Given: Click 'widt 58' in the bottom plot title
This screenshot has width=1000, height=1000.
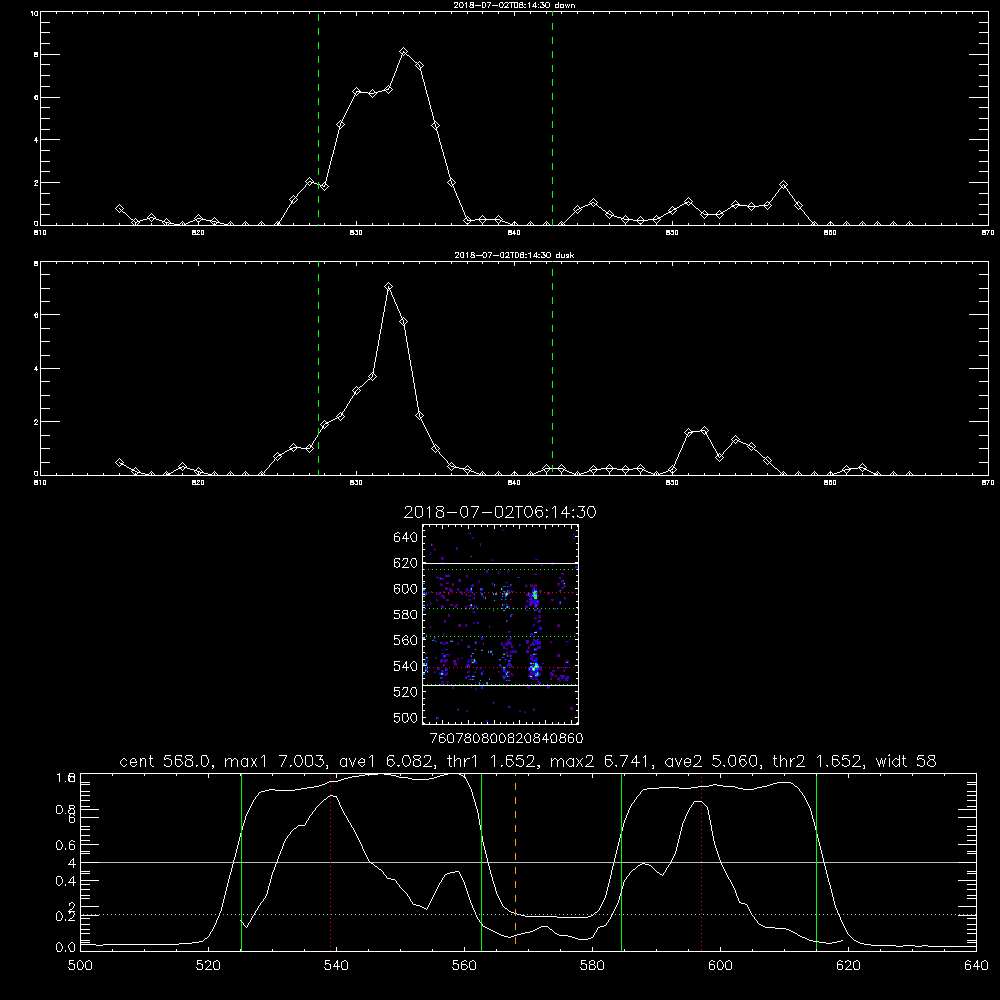Looking at the screenshot, I should 906,761.
